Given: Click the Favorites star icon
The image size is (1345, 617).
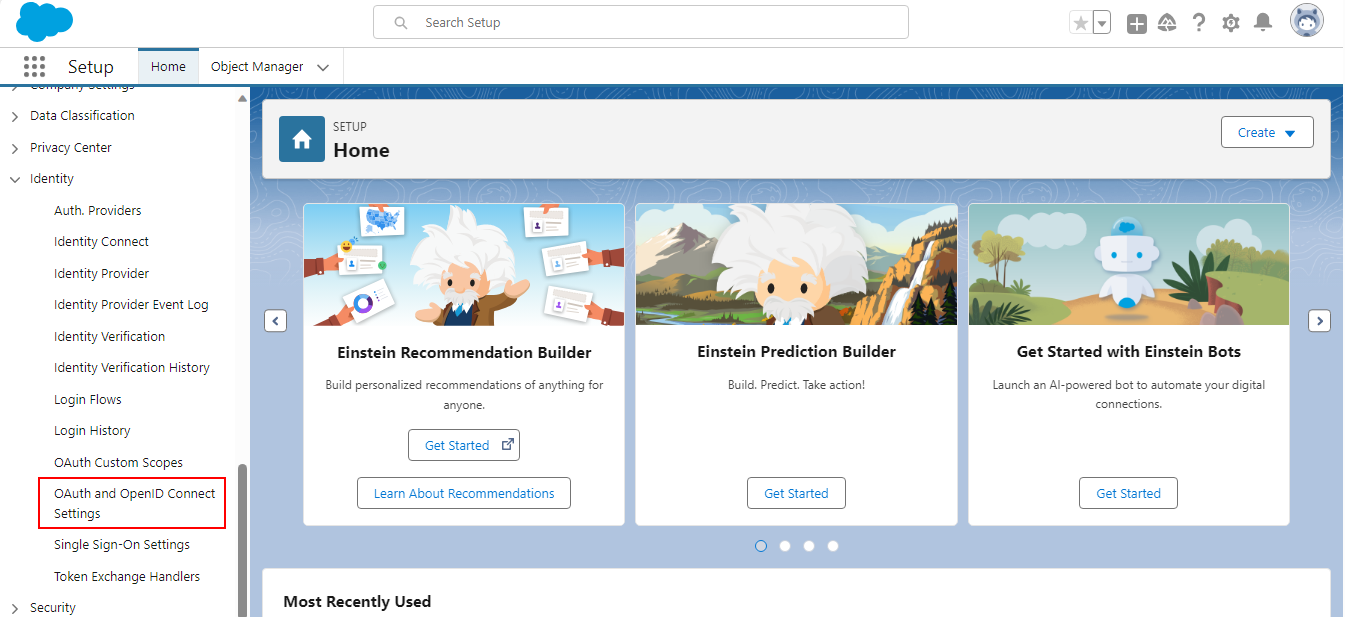Looking at the screenshot, I should (x=1080, y=23).
